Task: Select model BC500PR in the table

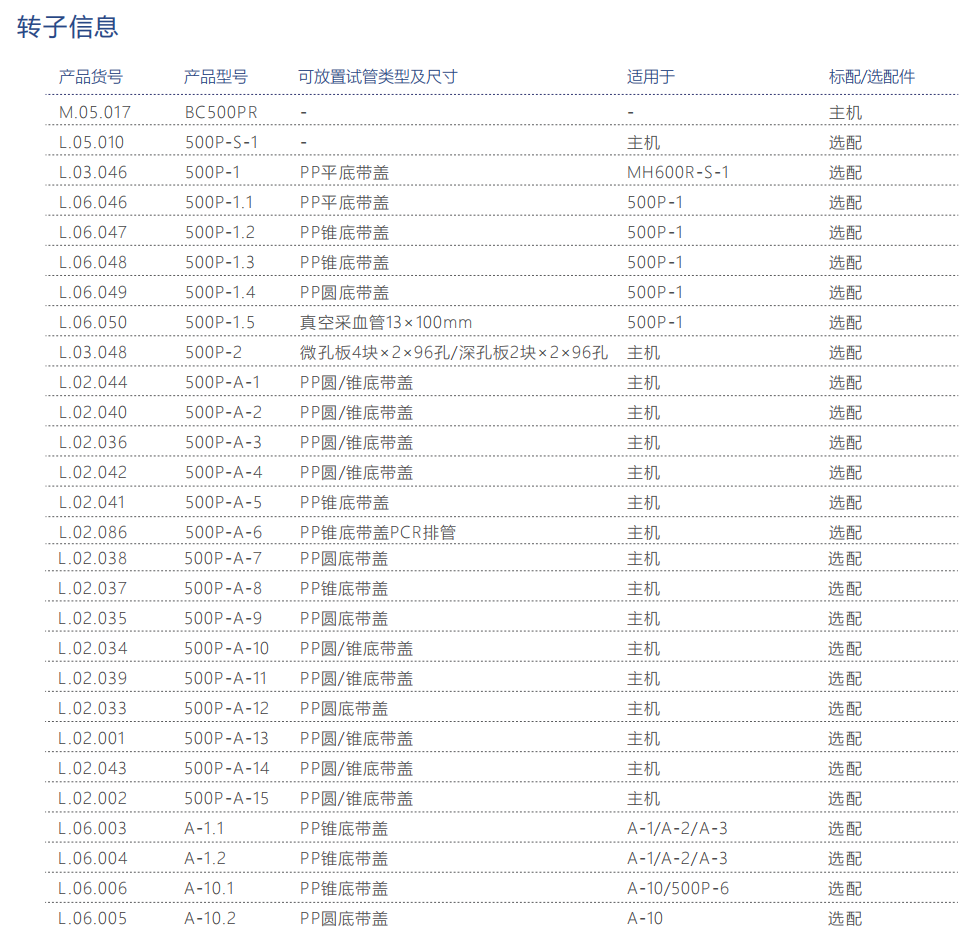Action: (221, 113)
